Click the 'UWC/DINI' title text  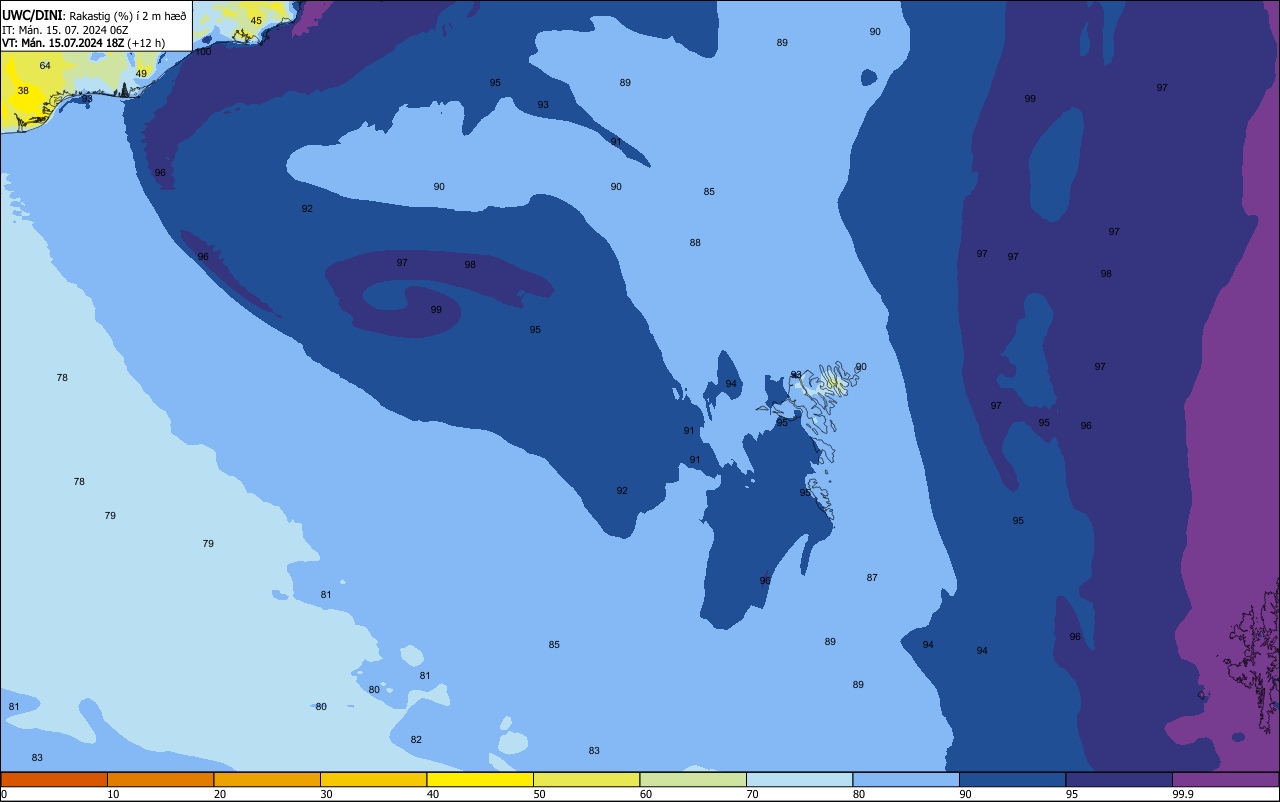coord(33,15)
